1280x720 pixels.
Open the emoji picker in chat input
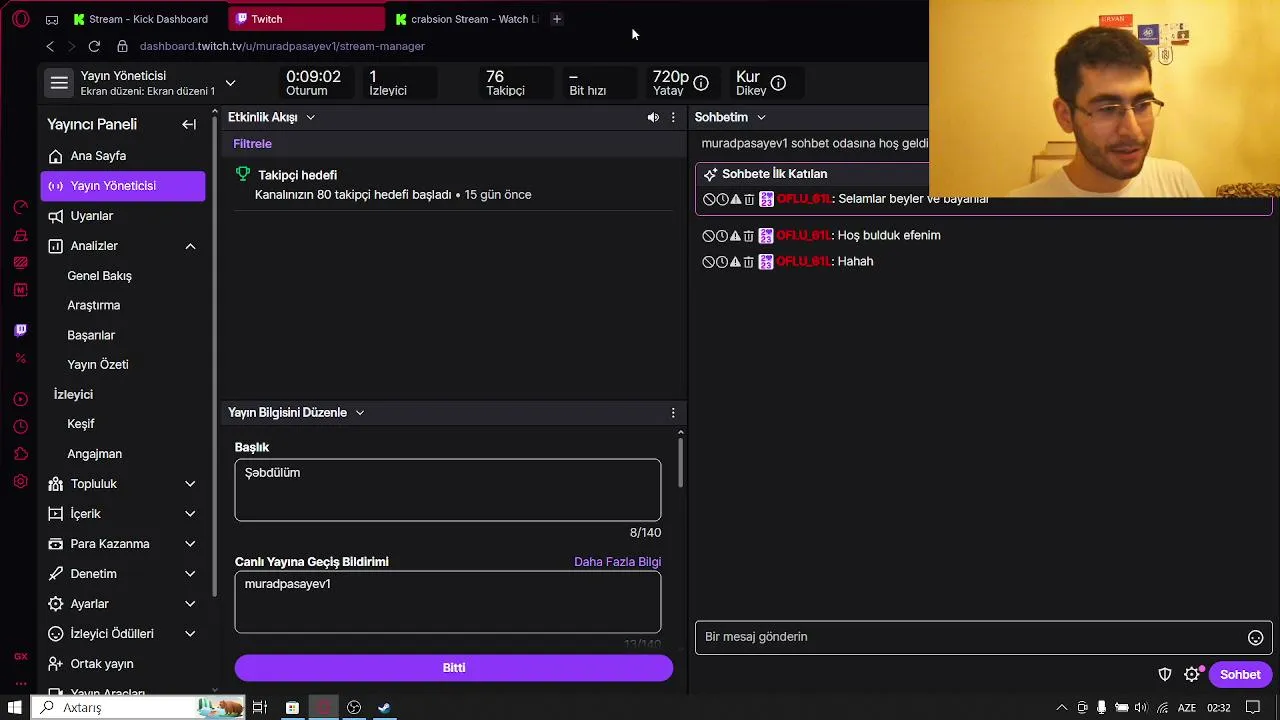pos(1255,637)
